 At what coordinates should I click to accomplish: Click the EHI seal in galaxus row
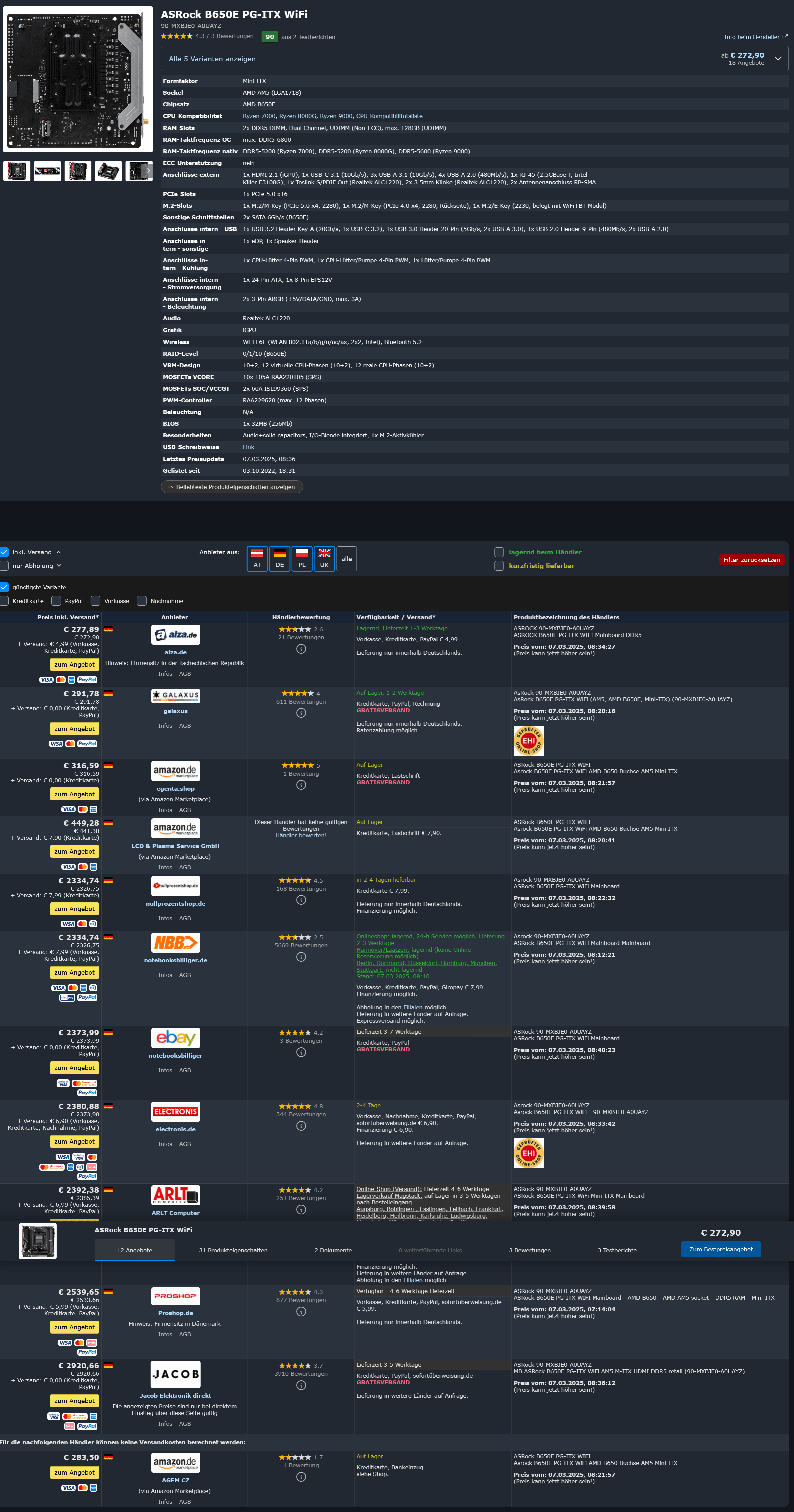[x=528, y=741]
